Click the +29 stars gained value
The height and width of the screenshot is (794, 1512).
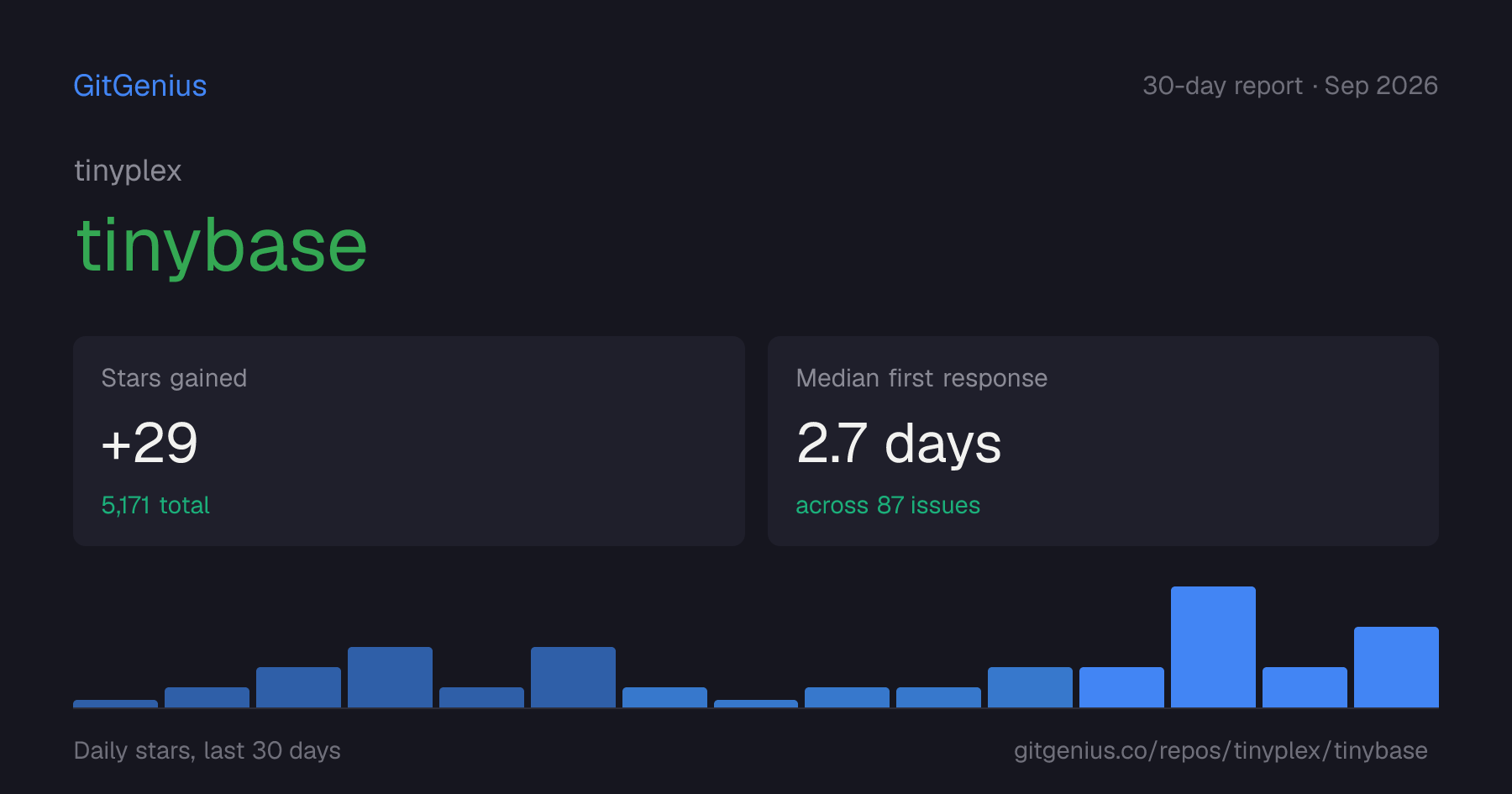150,443
